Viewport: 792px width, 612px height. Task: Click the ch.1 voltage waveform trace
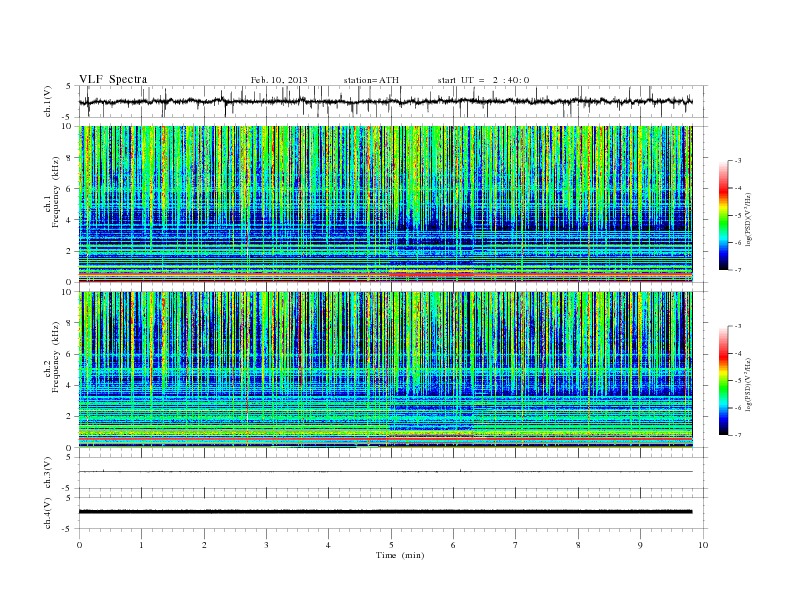pos(385,101)
